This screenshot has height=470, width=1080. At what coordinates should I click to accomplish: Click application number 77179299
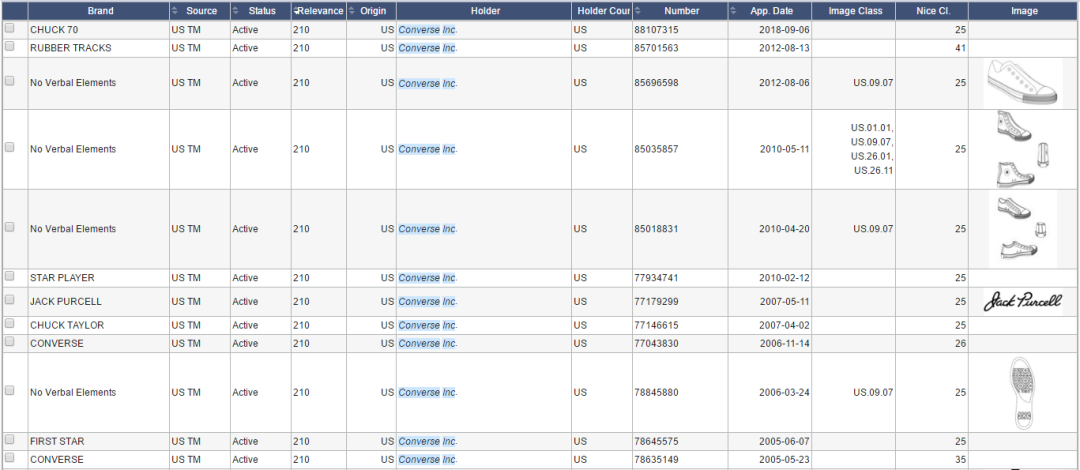tap(656, 302)
